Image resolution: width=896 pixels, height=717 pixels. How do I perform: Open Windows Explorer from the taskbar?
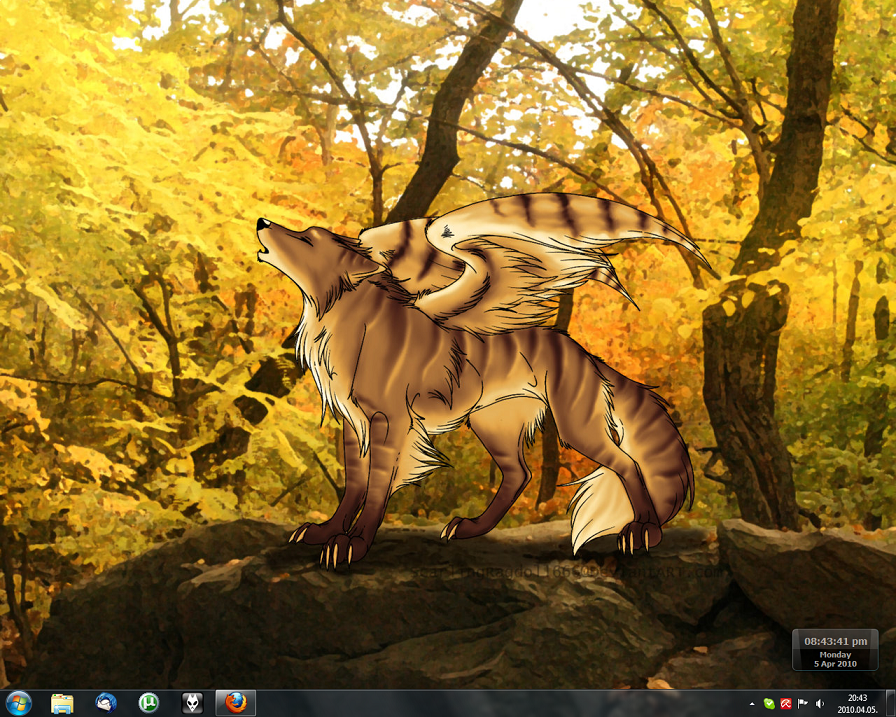tap(62, 703)
